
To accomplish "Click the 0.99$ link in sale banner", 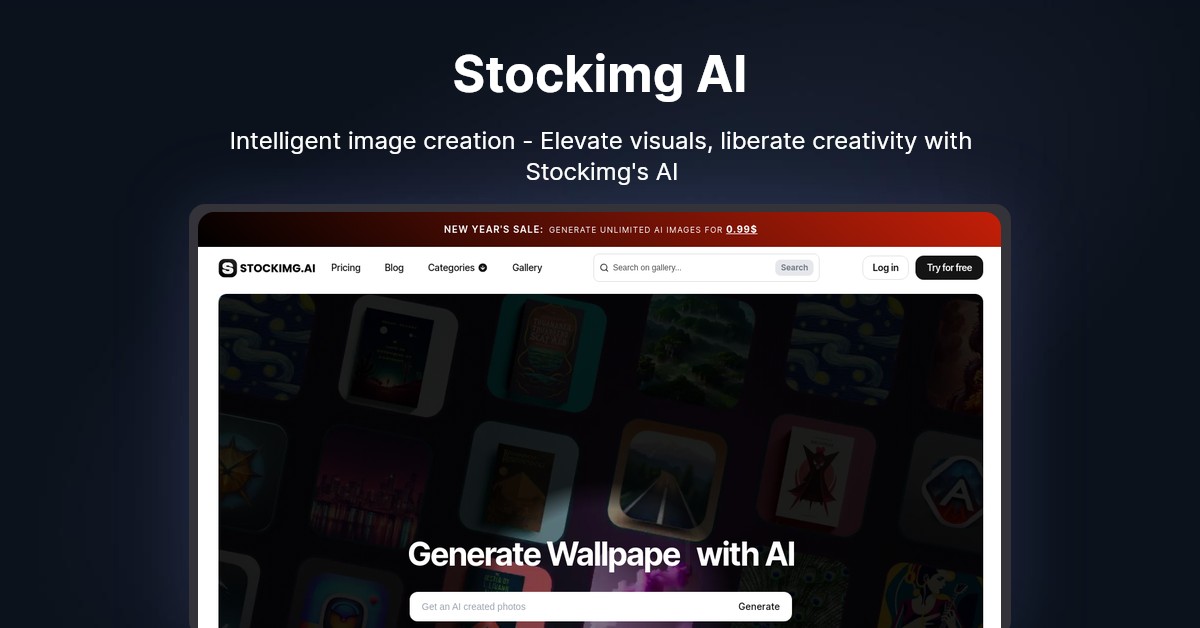I will coord(741,230).
